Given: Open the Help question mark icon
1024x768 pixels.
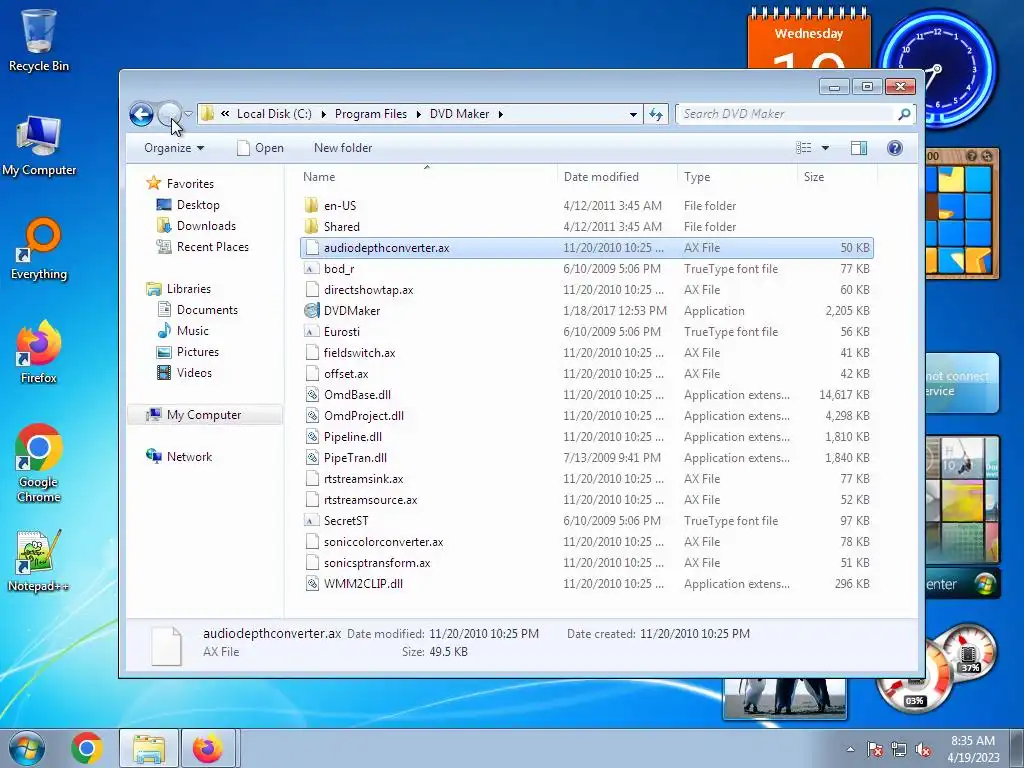Looking at the screenshot, I should point(895,148).
